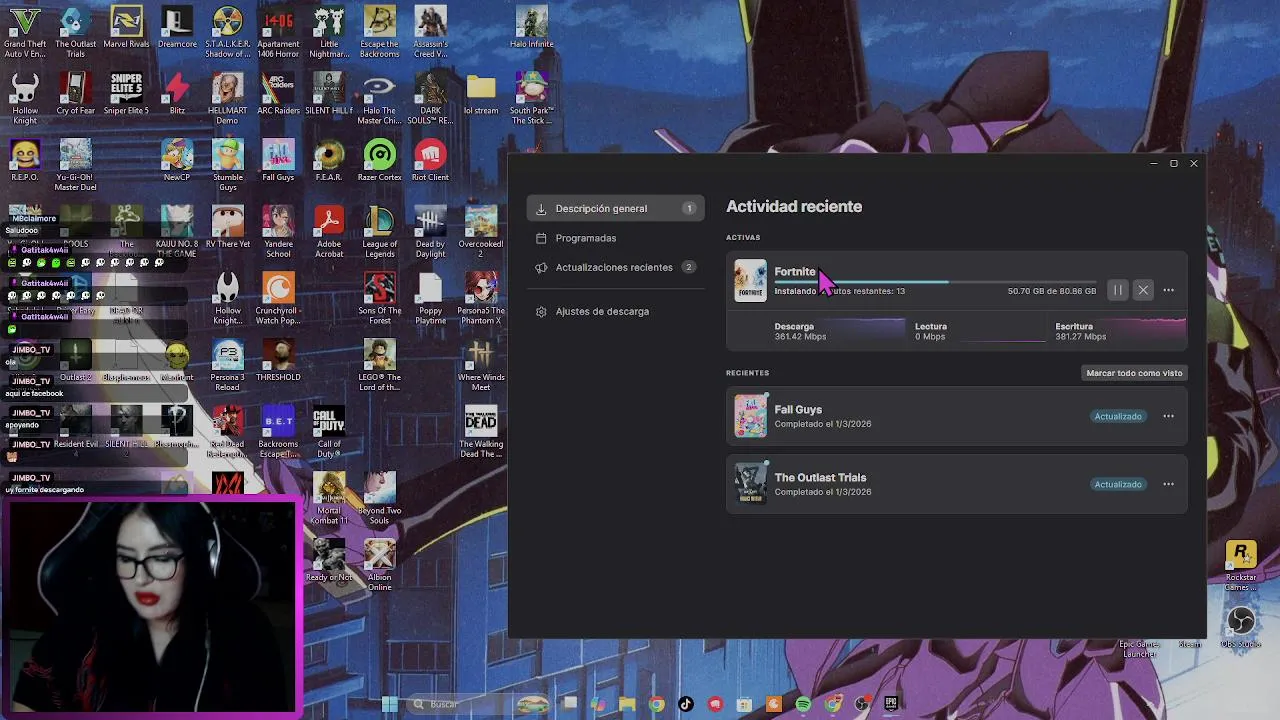Image resolution: width=1280 pixels, height=720 pixels.
Task: Select Halo Infinite desktop icon
Action: pyautogui.click(x=531, y=28)
